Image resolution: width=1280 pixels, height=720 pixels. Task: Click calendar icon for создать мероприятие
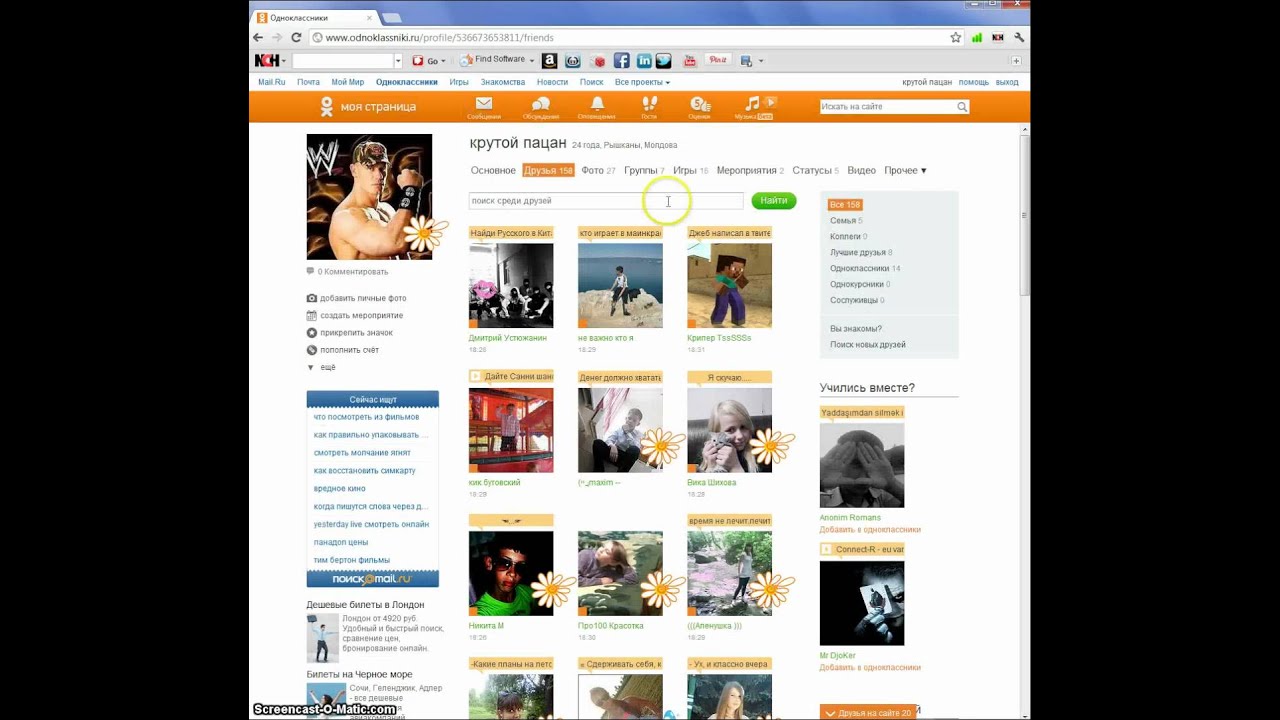(x=312, y=315)
